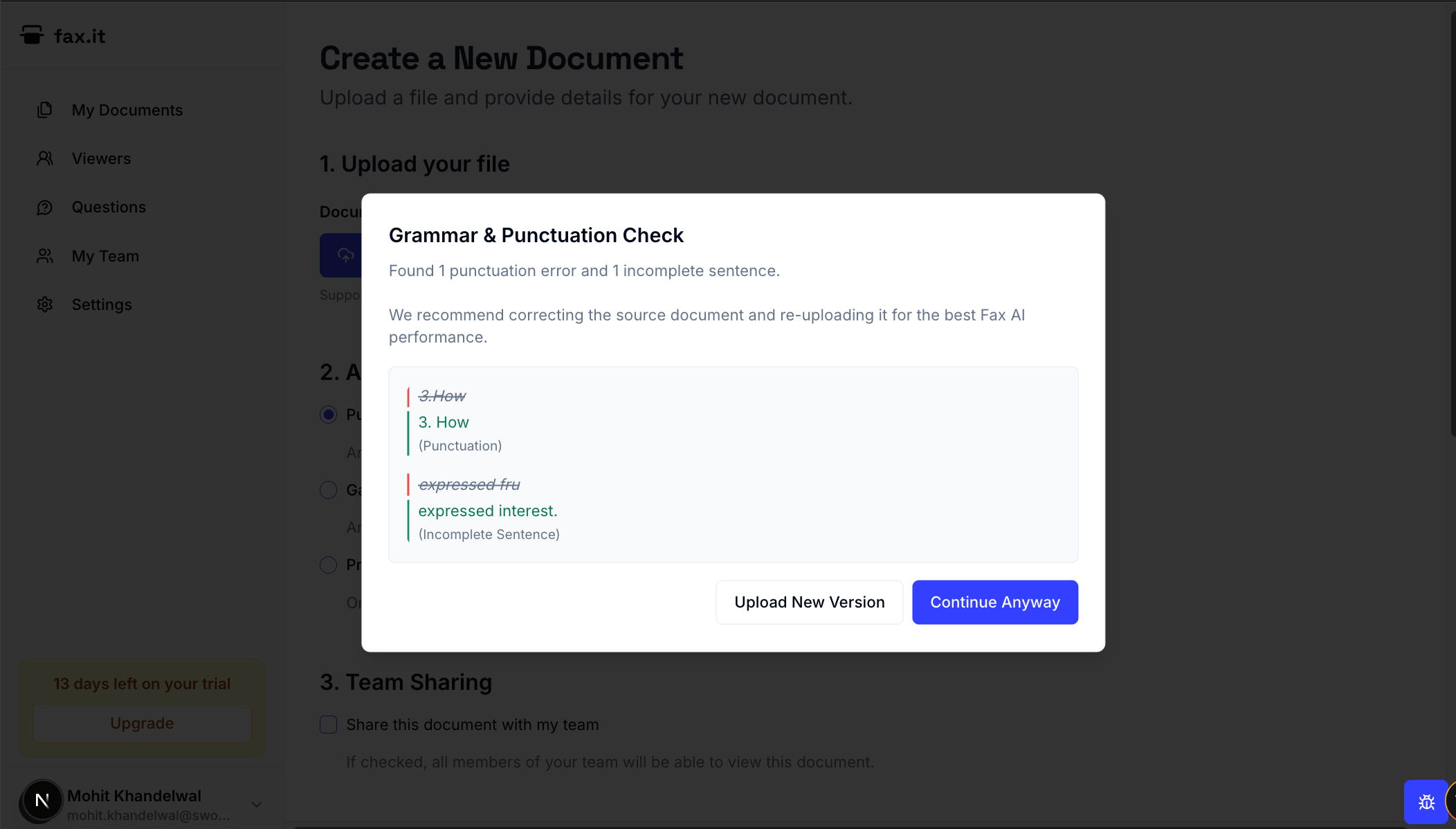Click the fax.it logo icon
The width and height of the screenshot is (1456, 829).
32,35
